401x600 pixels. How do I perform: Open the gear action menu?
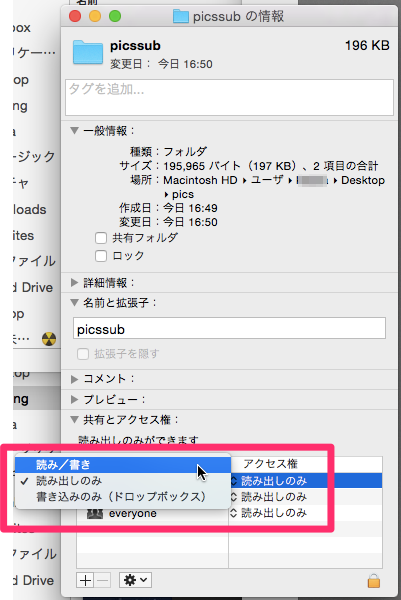point(135,580)
